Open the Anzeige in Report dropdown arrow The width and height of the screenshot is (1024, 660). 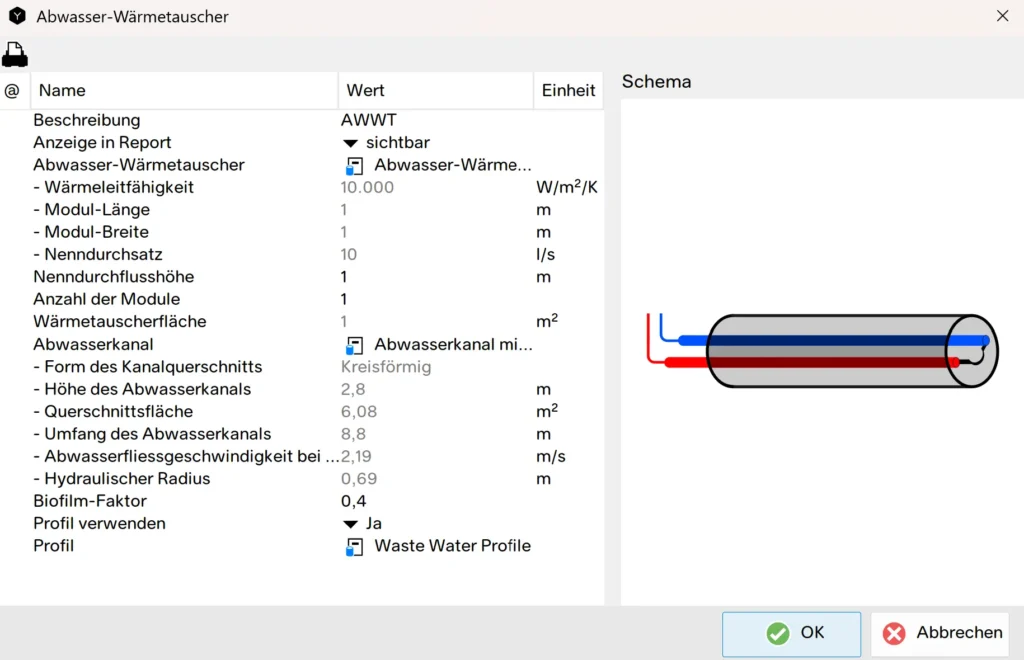pos(350,143)
